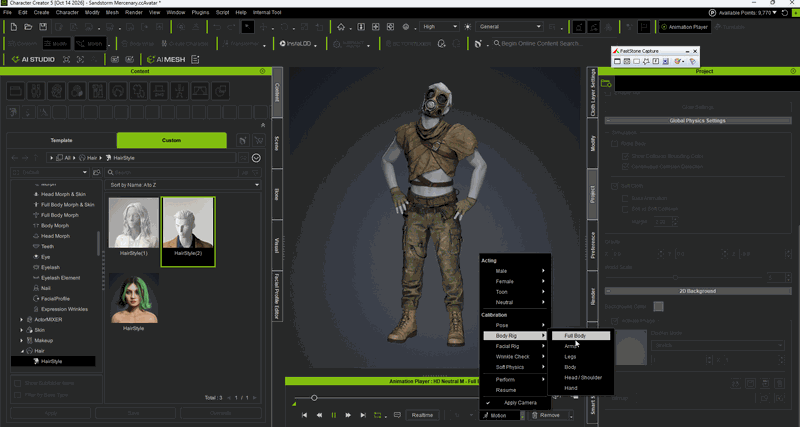The image size is (800, 427).
Task: Open the Plugins menu
Action: [x=201, y=12]
